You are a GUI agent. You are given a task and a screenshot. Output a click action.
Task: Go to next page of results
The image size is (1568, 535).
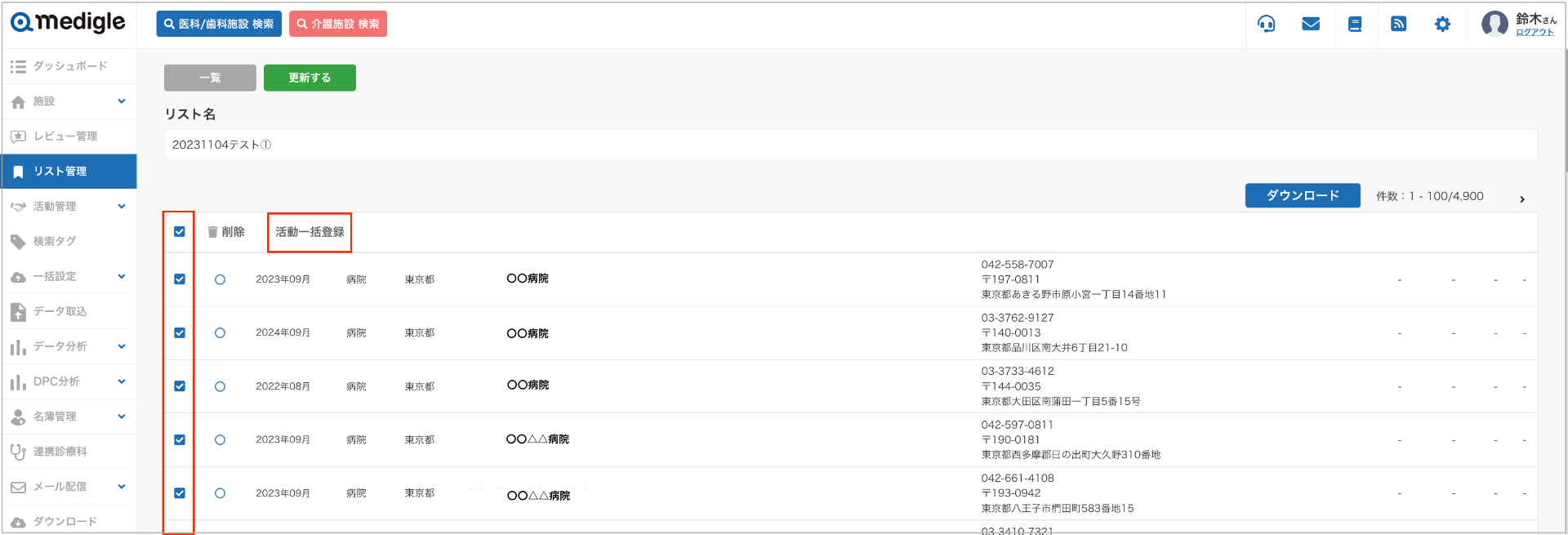click(x=1522, y=198)
